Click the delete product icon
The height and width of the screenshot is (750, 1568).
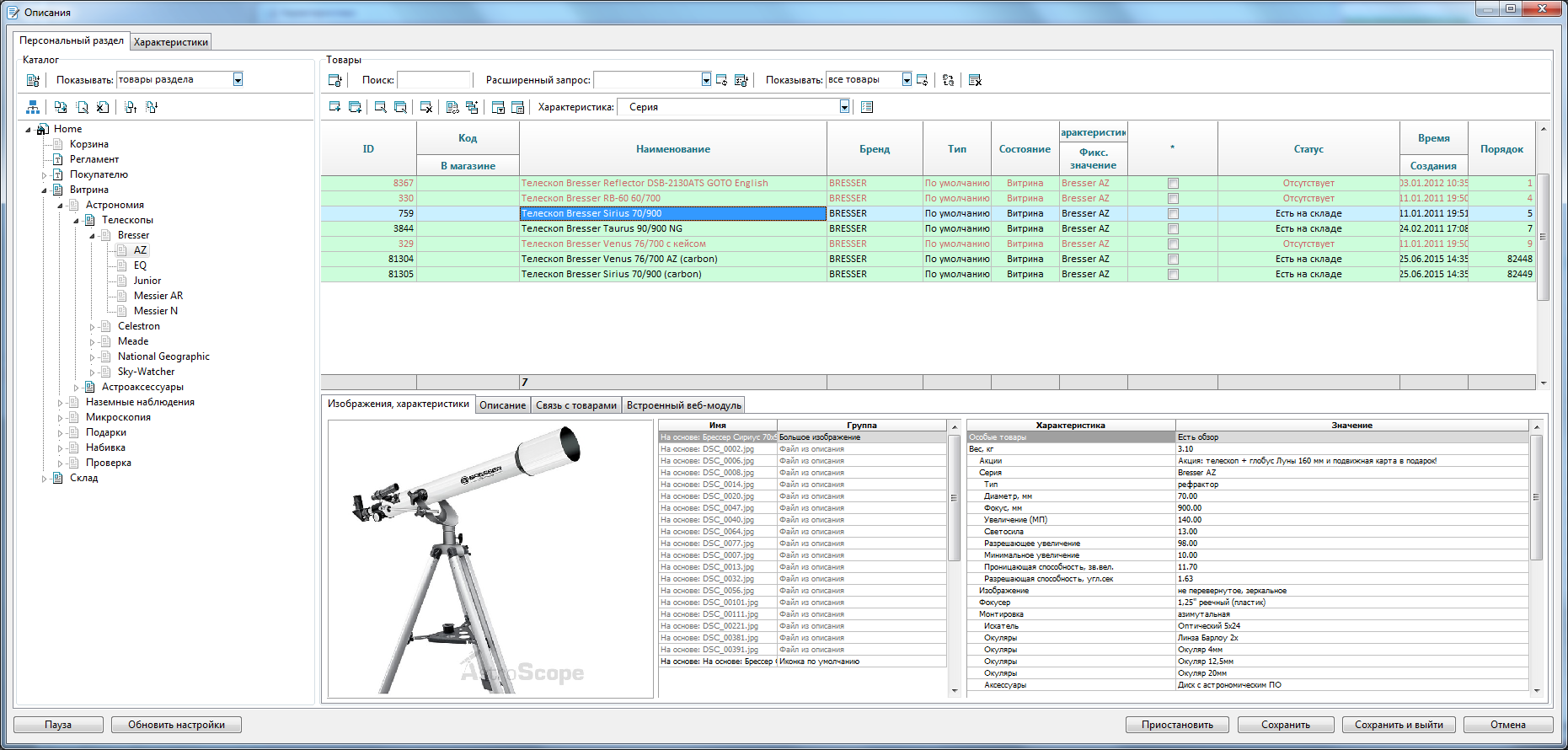(426, 107)
